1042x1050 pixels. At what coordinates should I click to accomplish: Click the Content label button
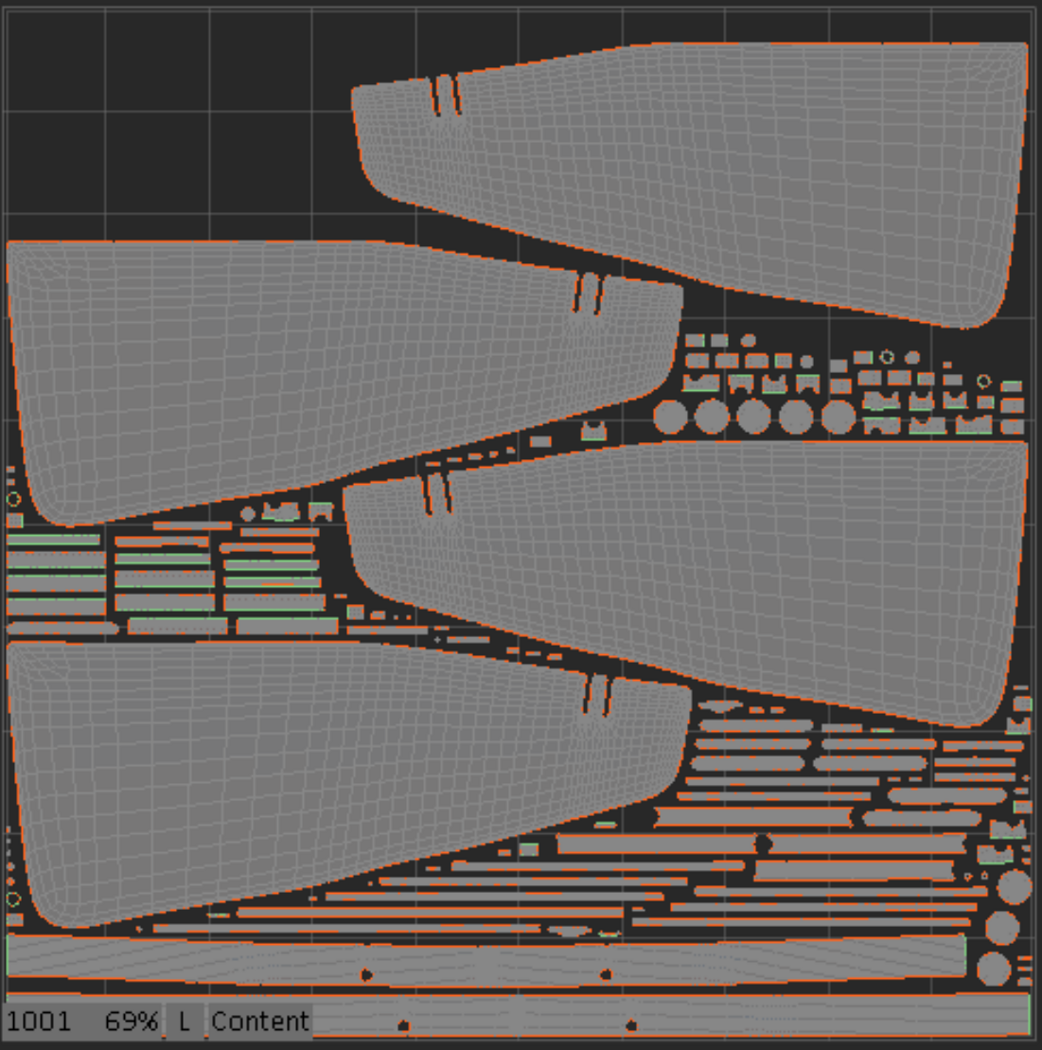pyautogui.click(x=260, y=1022)
